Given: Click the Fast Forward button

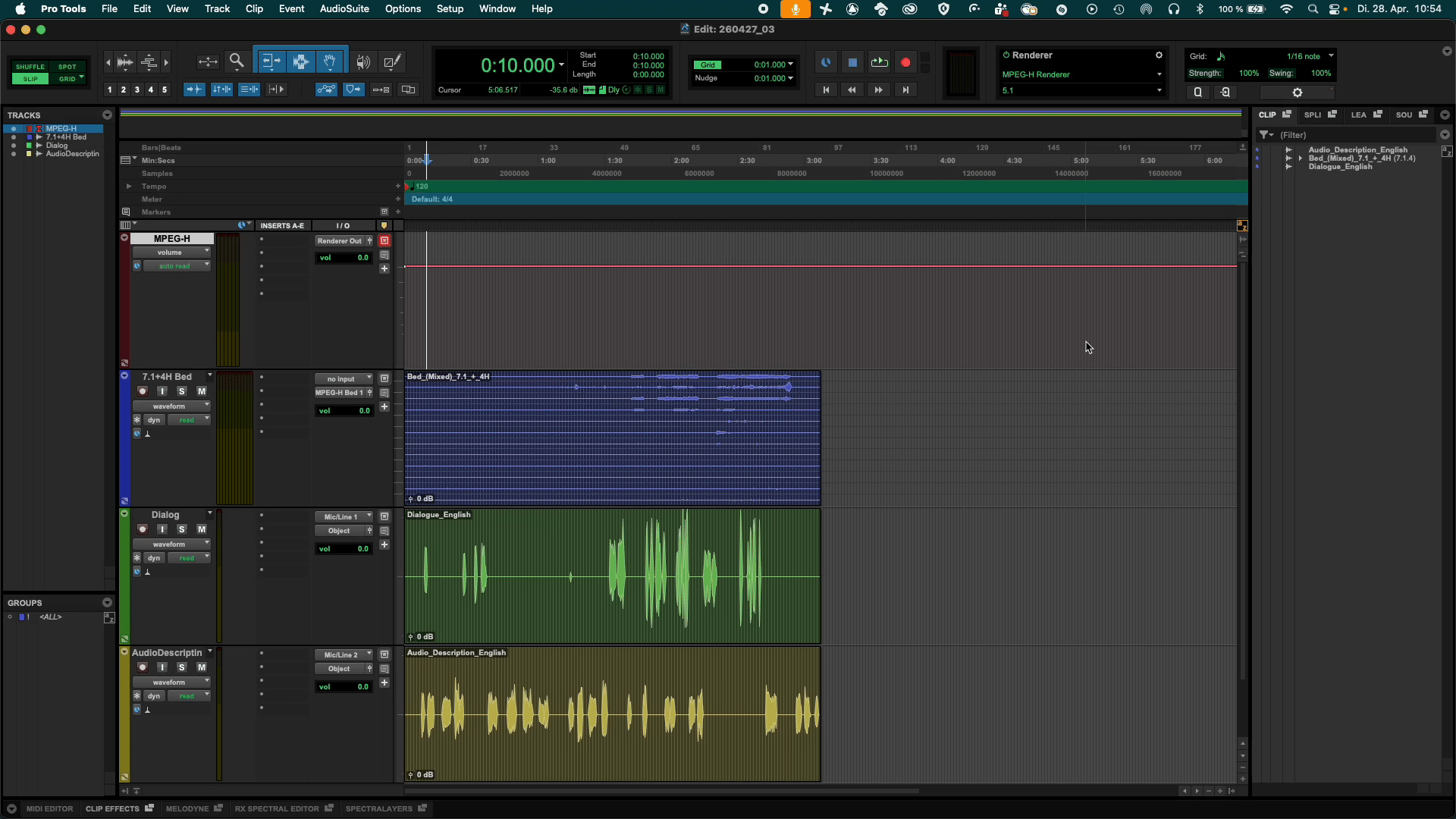Looking at the screenshot, I should click(x=879, y=89).
